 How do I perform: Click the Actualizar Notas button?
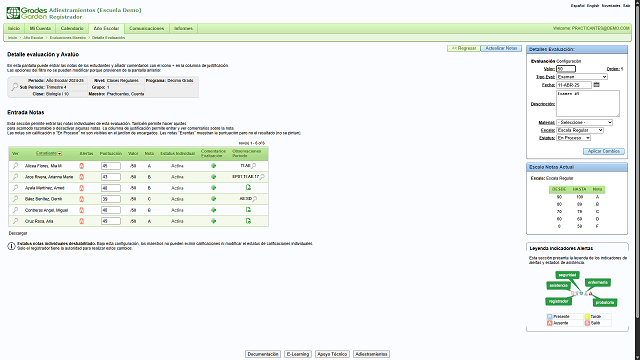click(501, 48)
